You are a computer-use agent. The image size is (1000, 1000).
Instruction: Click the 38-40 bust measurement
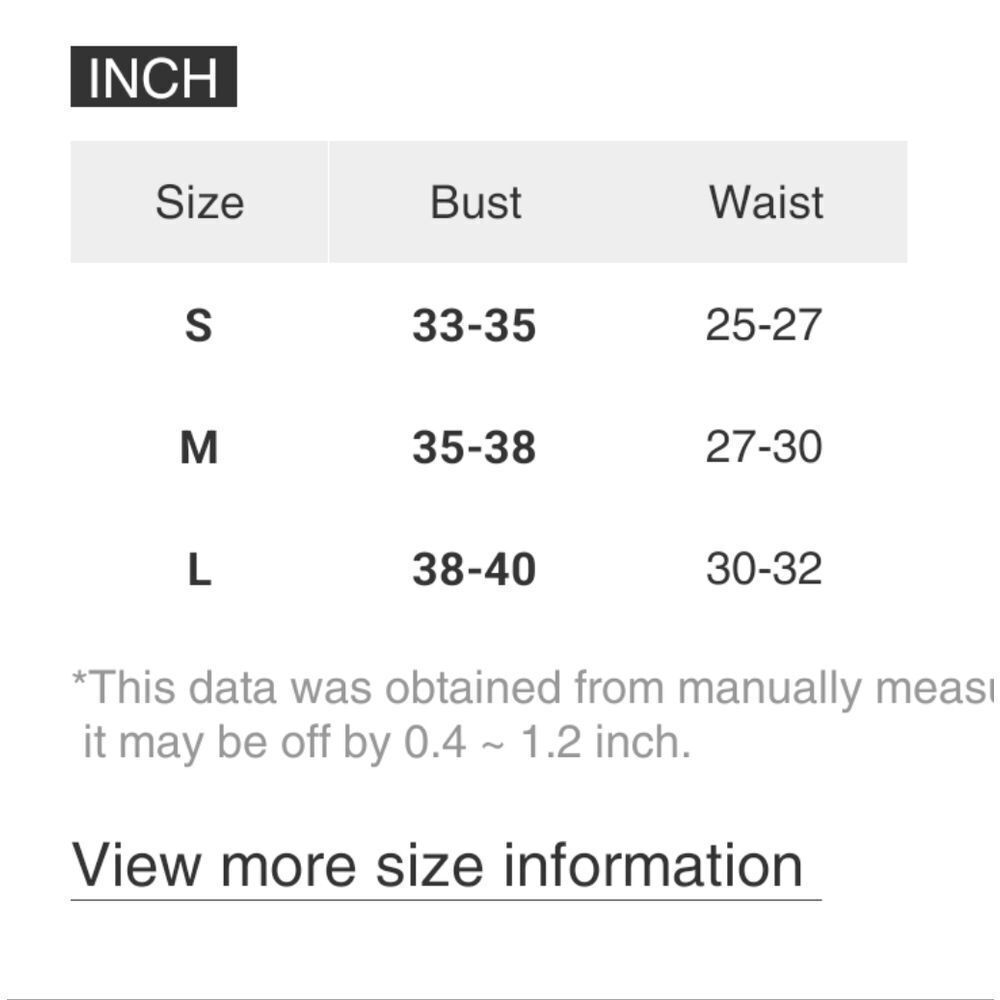(x=474, y=570)
